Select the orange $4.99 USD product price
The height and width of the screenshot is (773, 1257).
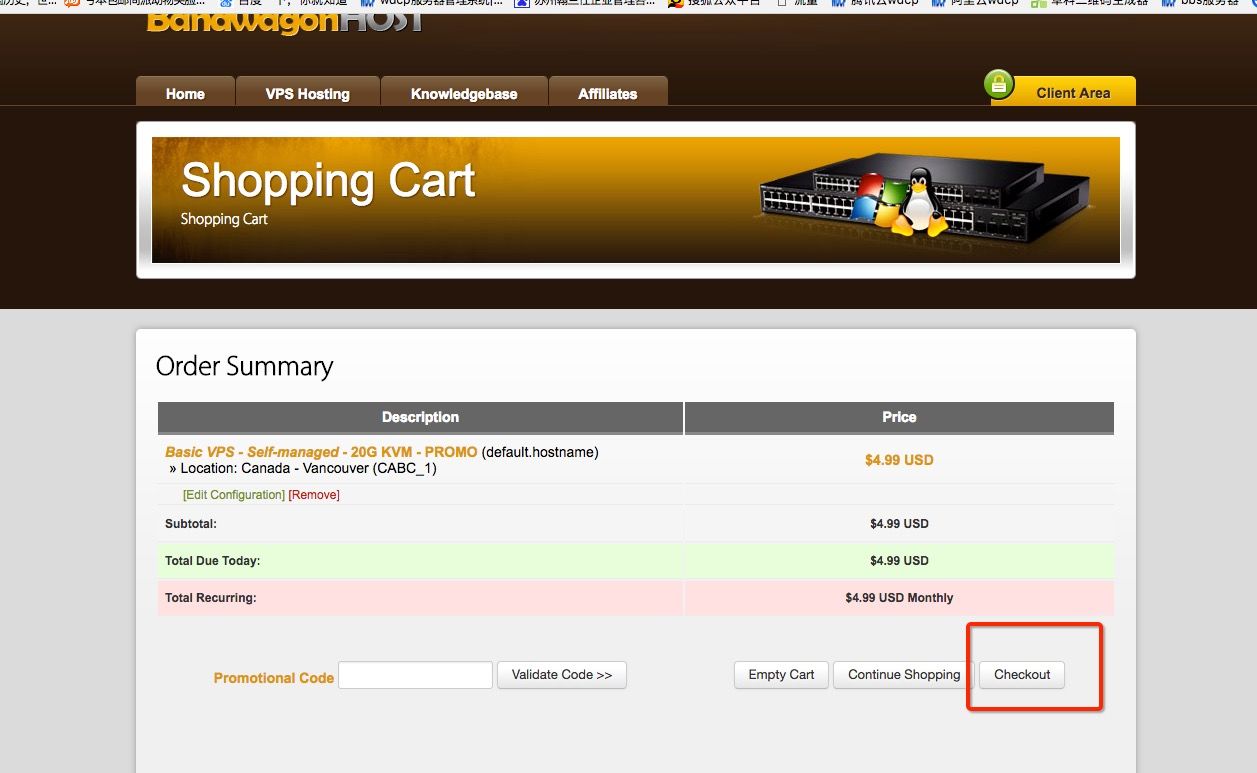pyautogui.click(x=899, y=460)
